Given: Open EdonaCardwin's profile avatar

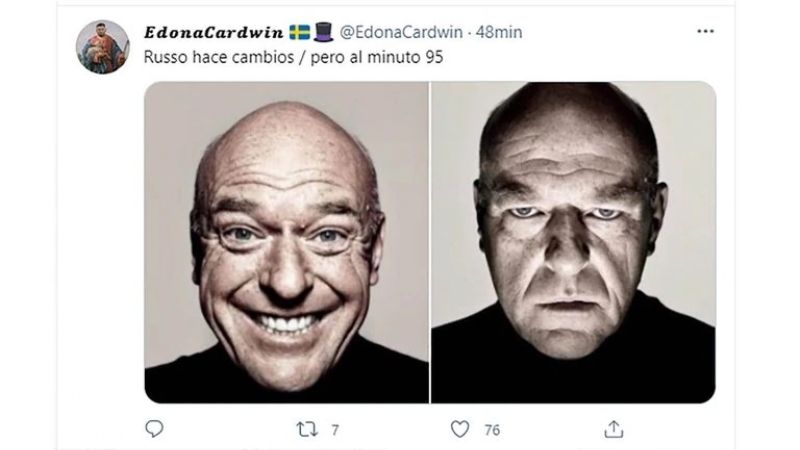Looking at the screenshot, I should 103,46.
